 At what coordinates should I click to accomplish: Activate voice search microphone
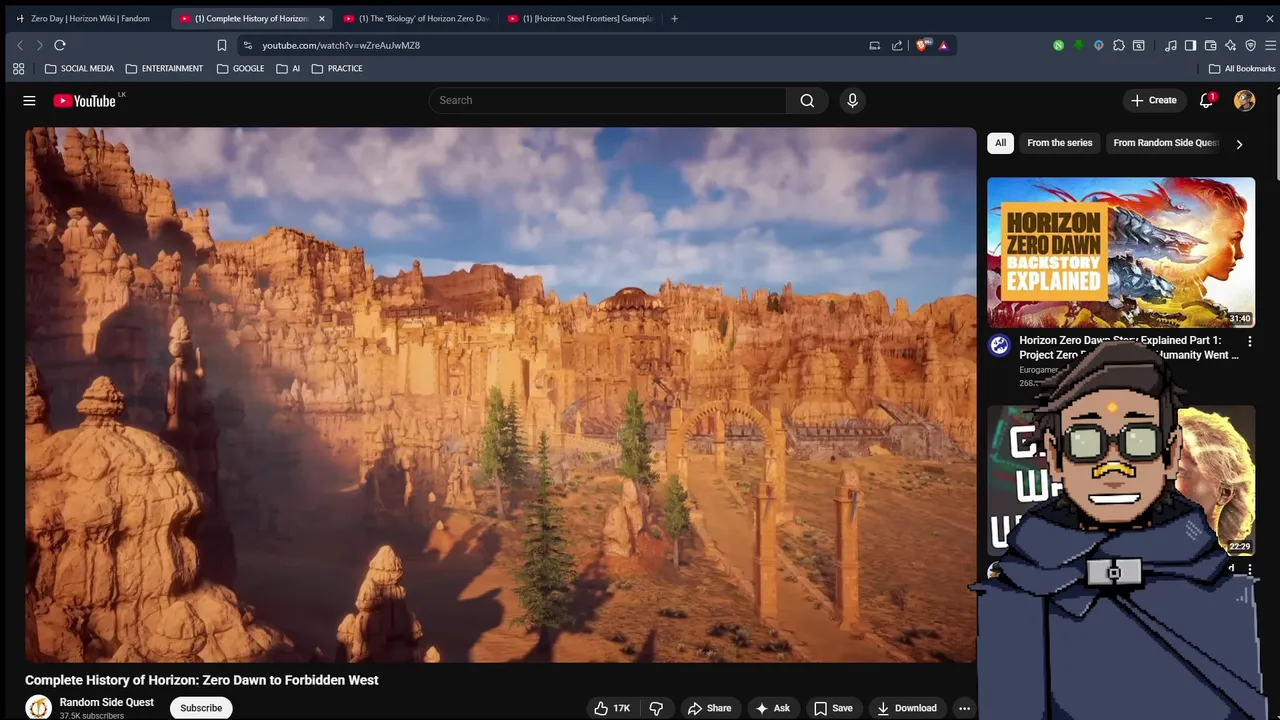click(x=852, y=100)
